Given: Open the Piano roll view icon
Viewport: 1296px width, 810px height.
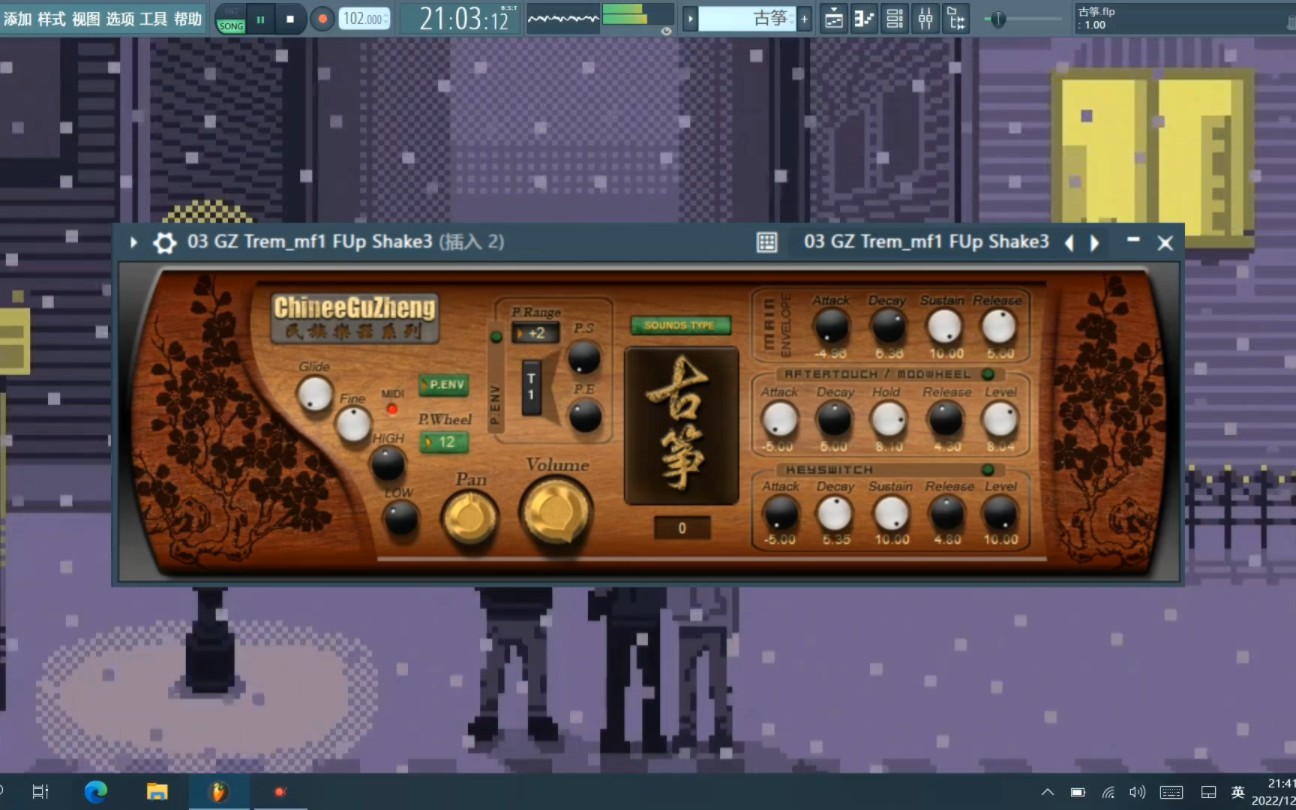Looking at the screenshot, I should tap(864, 19).
